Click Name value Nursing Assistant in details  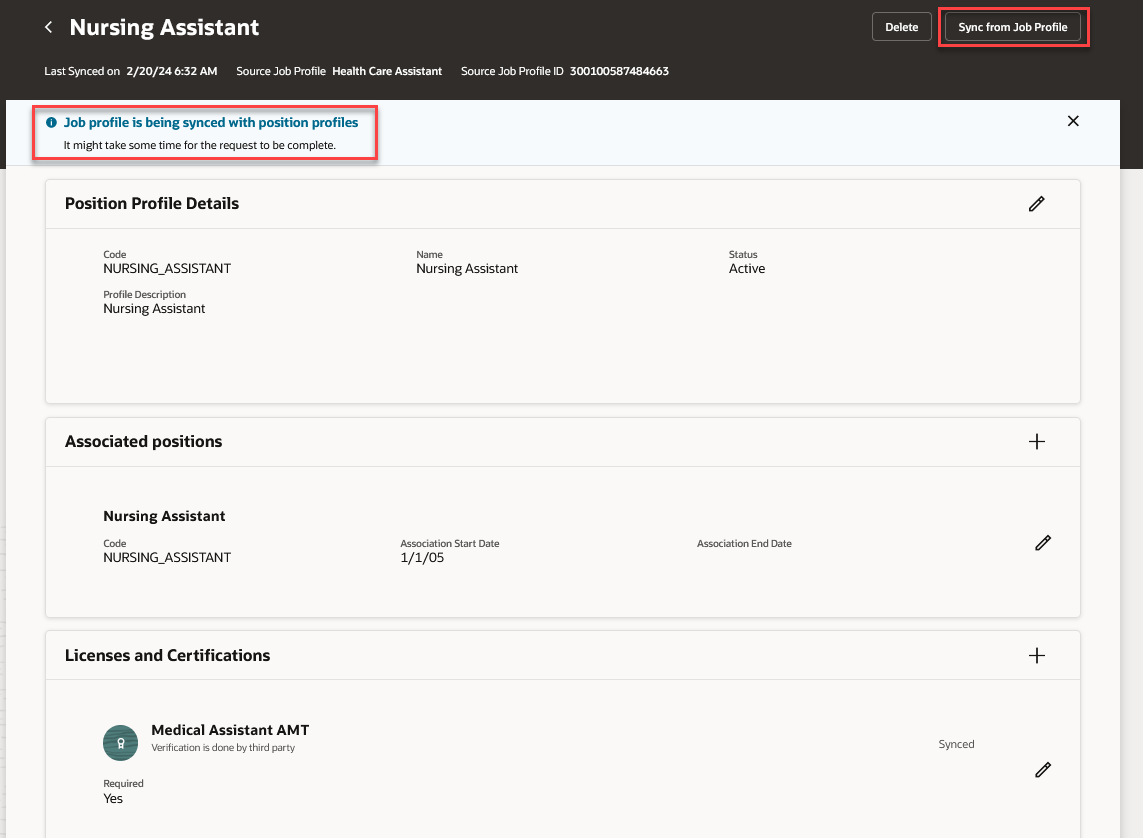coord(467,268)
